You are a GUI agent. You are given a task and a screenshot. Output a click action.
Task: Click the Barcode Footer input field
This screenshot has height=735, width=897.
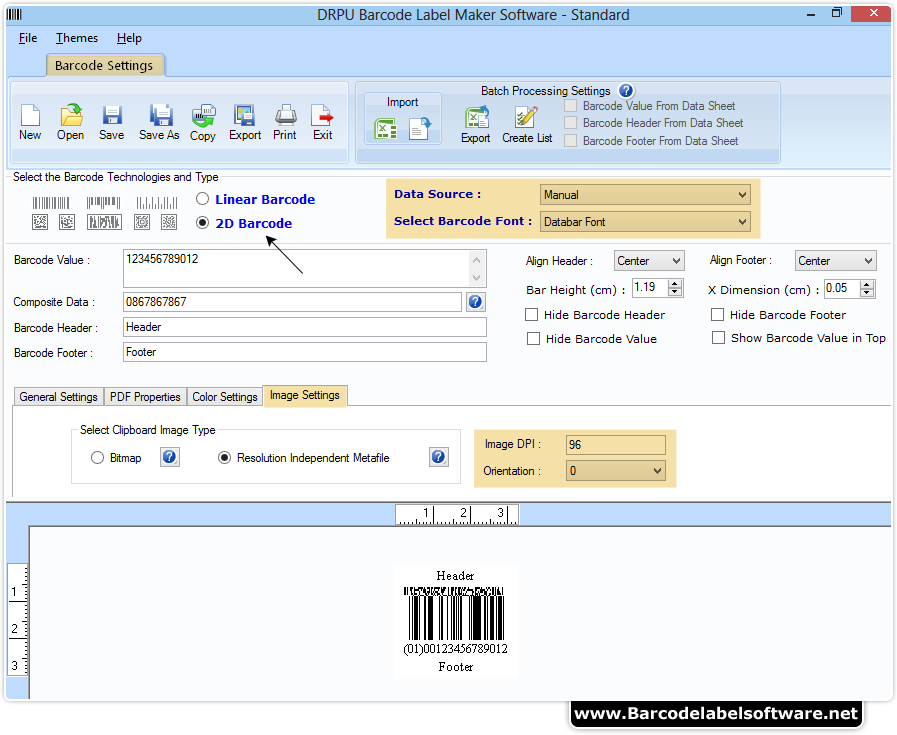click(x=305, y=352)
